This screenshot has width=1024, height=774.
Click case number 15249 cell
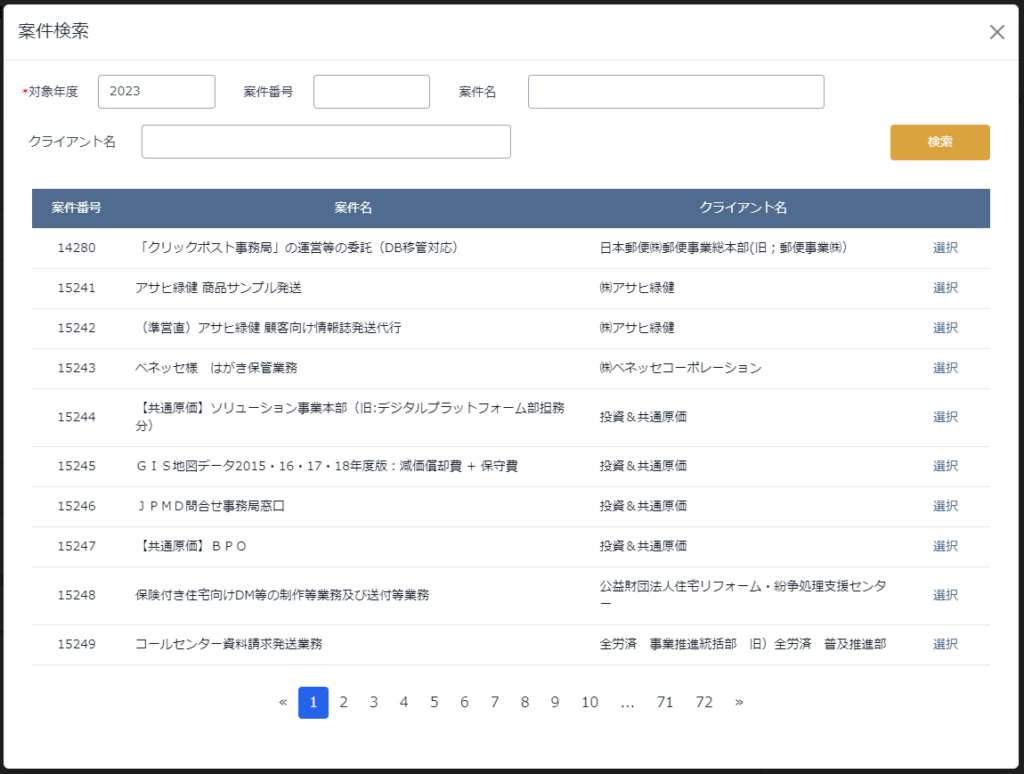(x=76, y=644)
